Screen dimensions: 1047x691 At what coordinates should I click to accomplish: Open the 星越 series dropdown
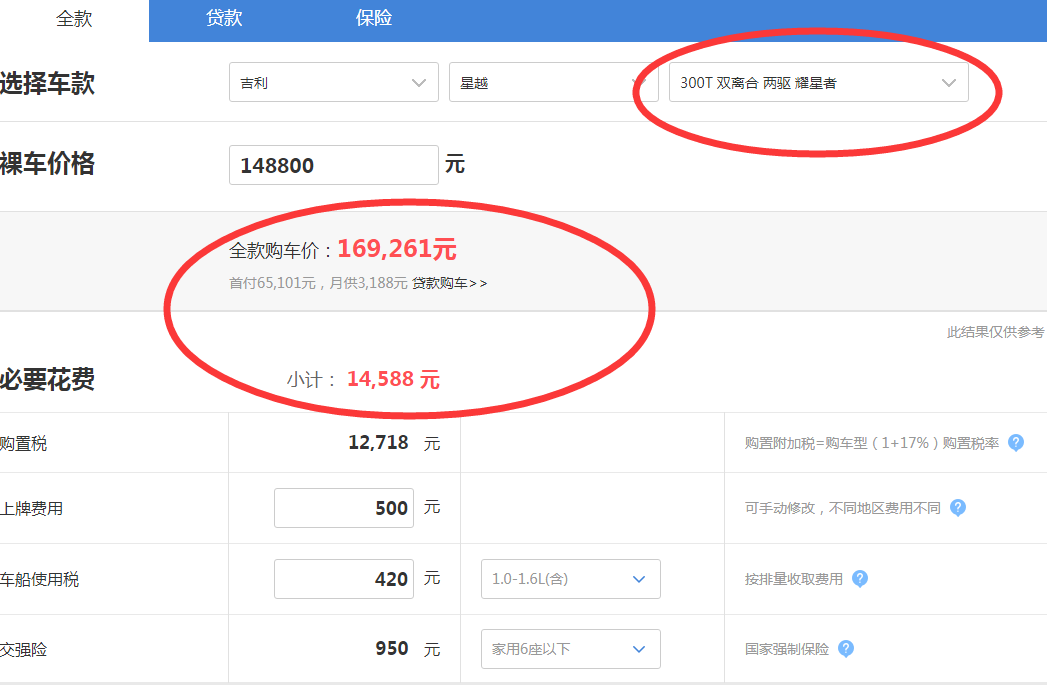point(554,82)
